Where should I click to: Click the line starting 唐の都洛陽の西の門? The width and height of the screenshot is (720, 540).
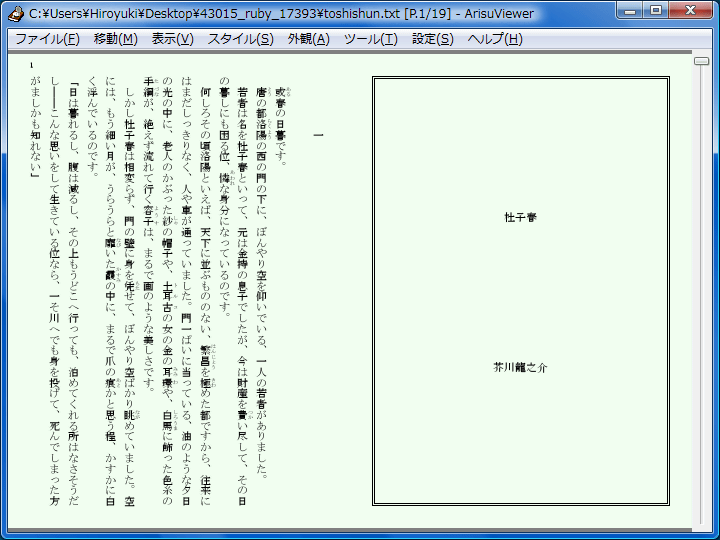(262, 283)
